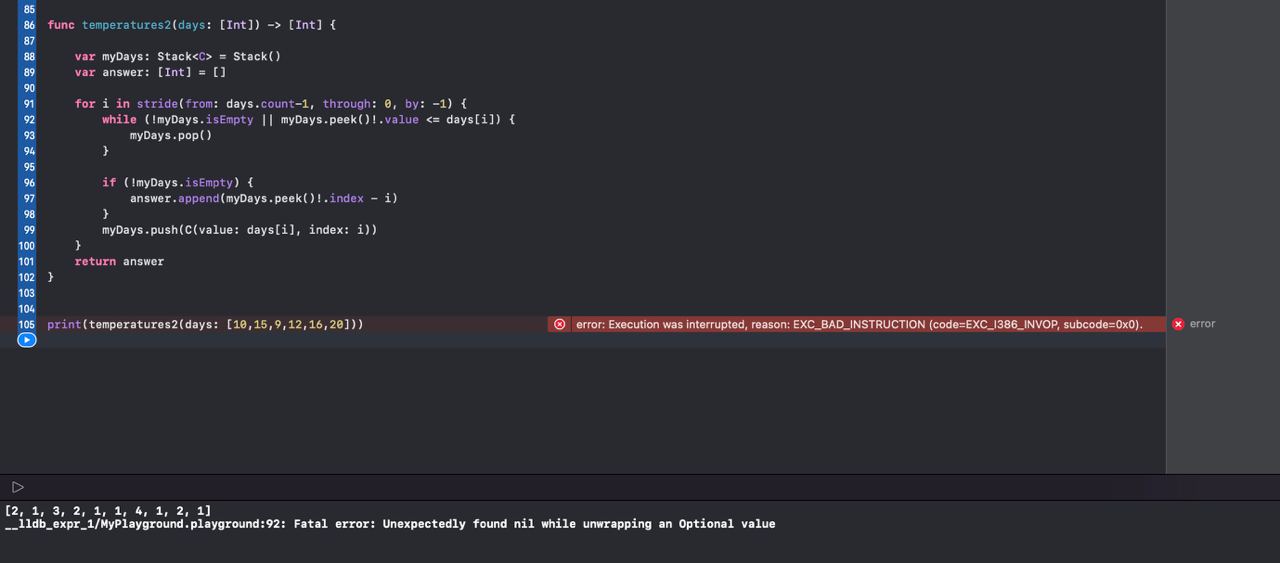Click "<= days[i]" in the while condition

pyautogui.click(x=467, y=120)
